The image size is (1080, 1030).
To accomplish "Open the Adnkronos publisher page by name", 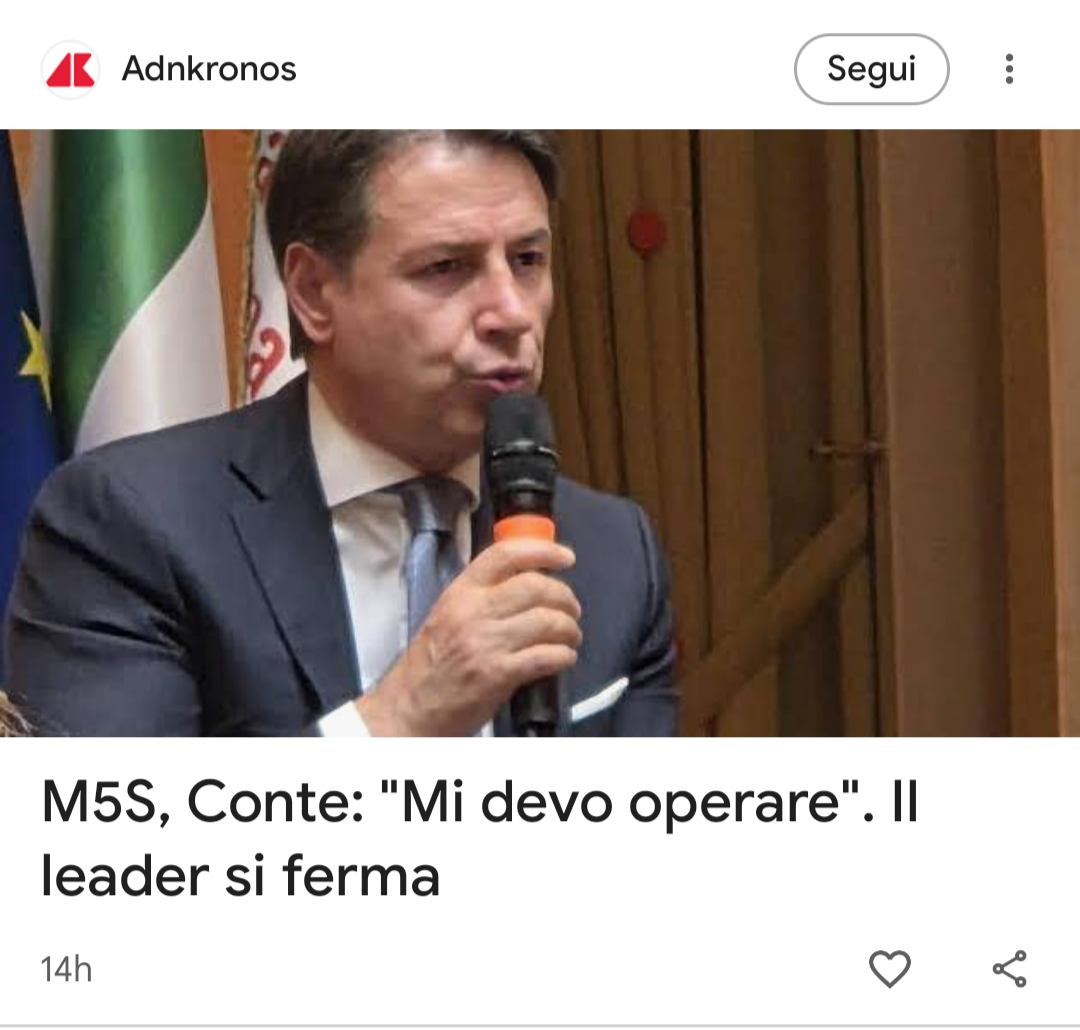I will pos(209,69).
